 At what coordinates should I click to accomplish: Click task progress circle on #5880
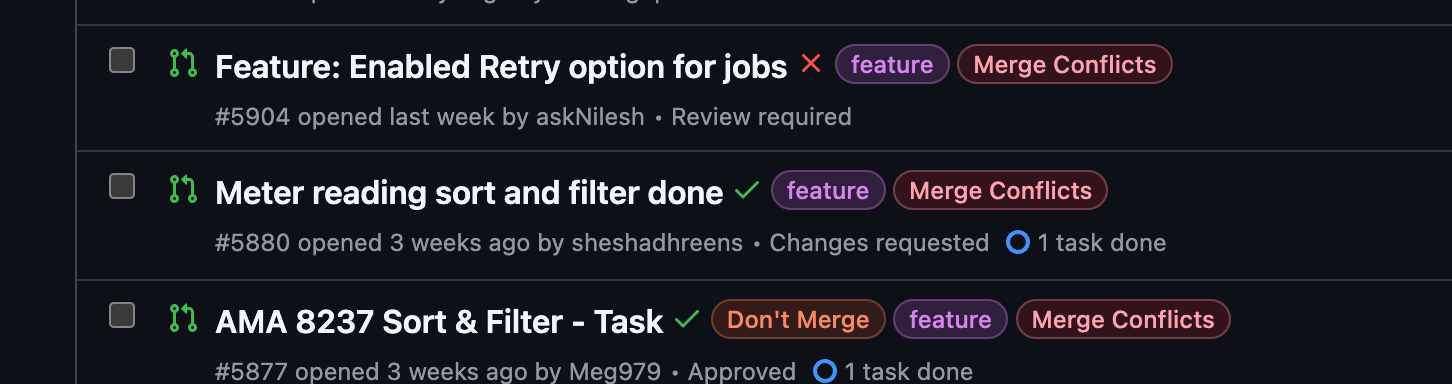click(1018, 242)
